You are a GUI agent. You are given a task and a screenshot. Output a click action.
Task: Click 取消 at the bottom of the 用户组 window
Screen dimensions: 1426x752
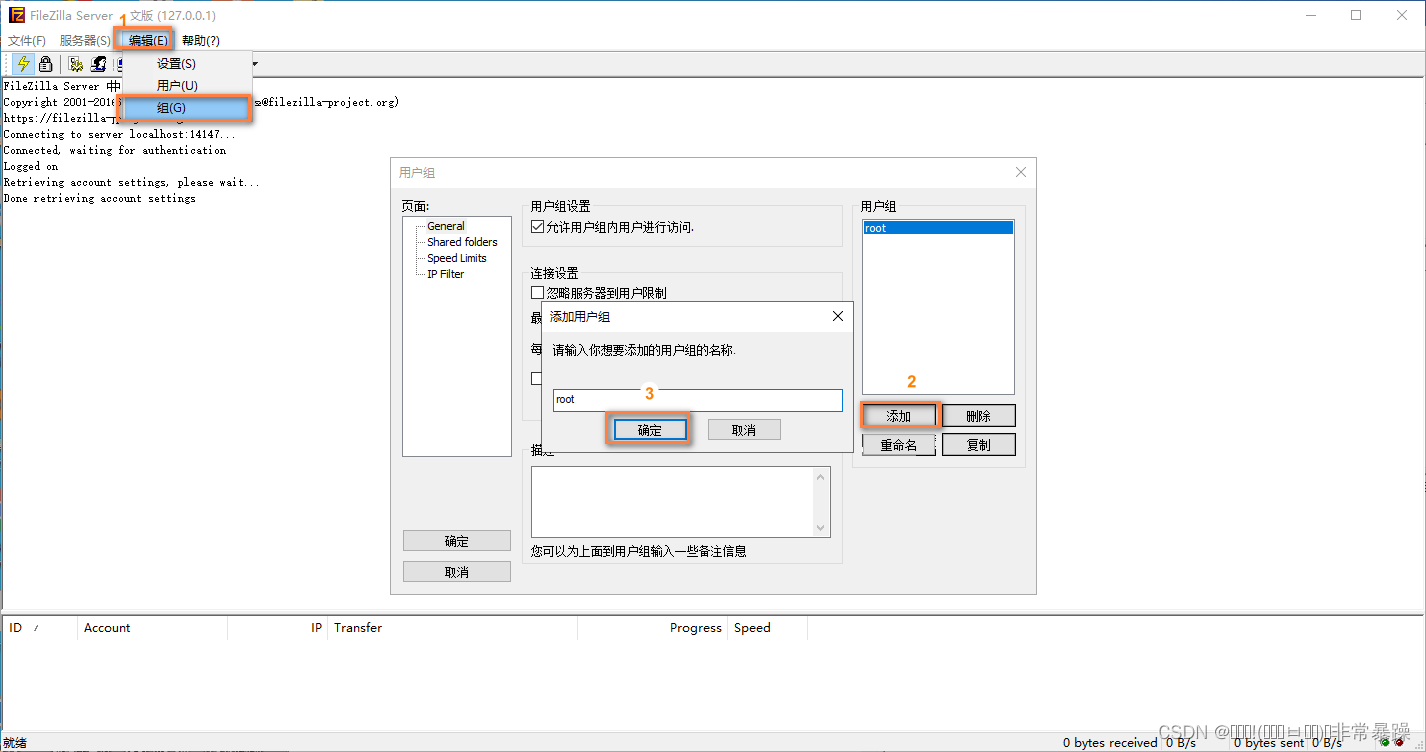pos(457,572)
